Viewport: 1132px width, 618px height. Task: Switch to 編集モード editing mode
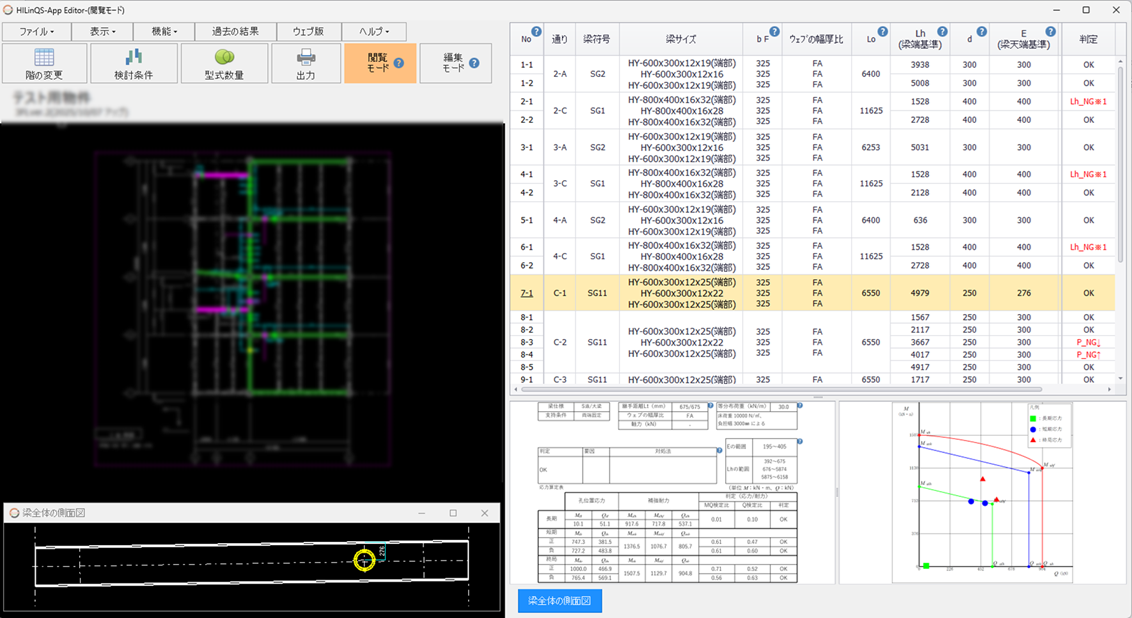click(x=452, y=63)
